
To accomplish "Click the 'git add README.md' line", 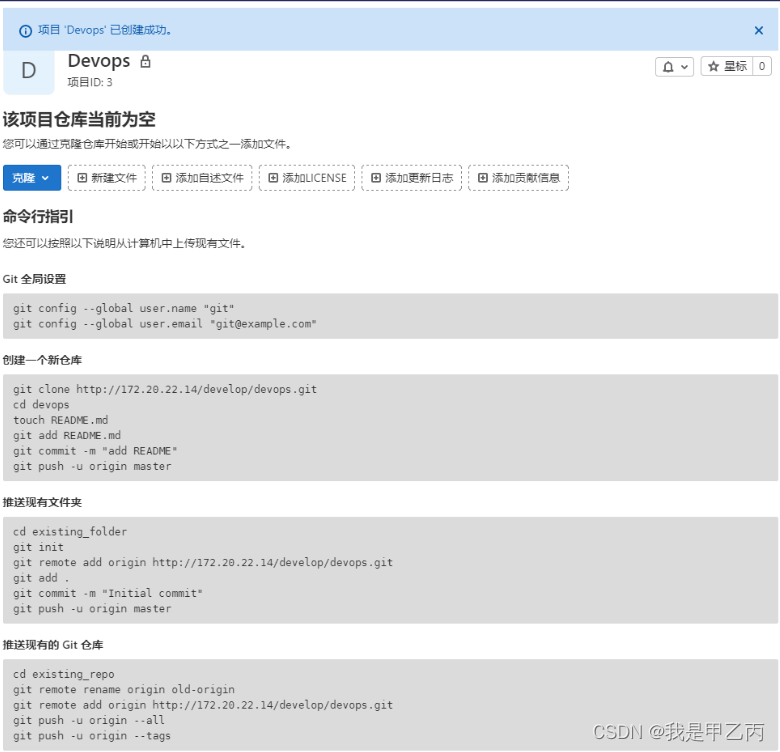I will (x=67, y=436).
